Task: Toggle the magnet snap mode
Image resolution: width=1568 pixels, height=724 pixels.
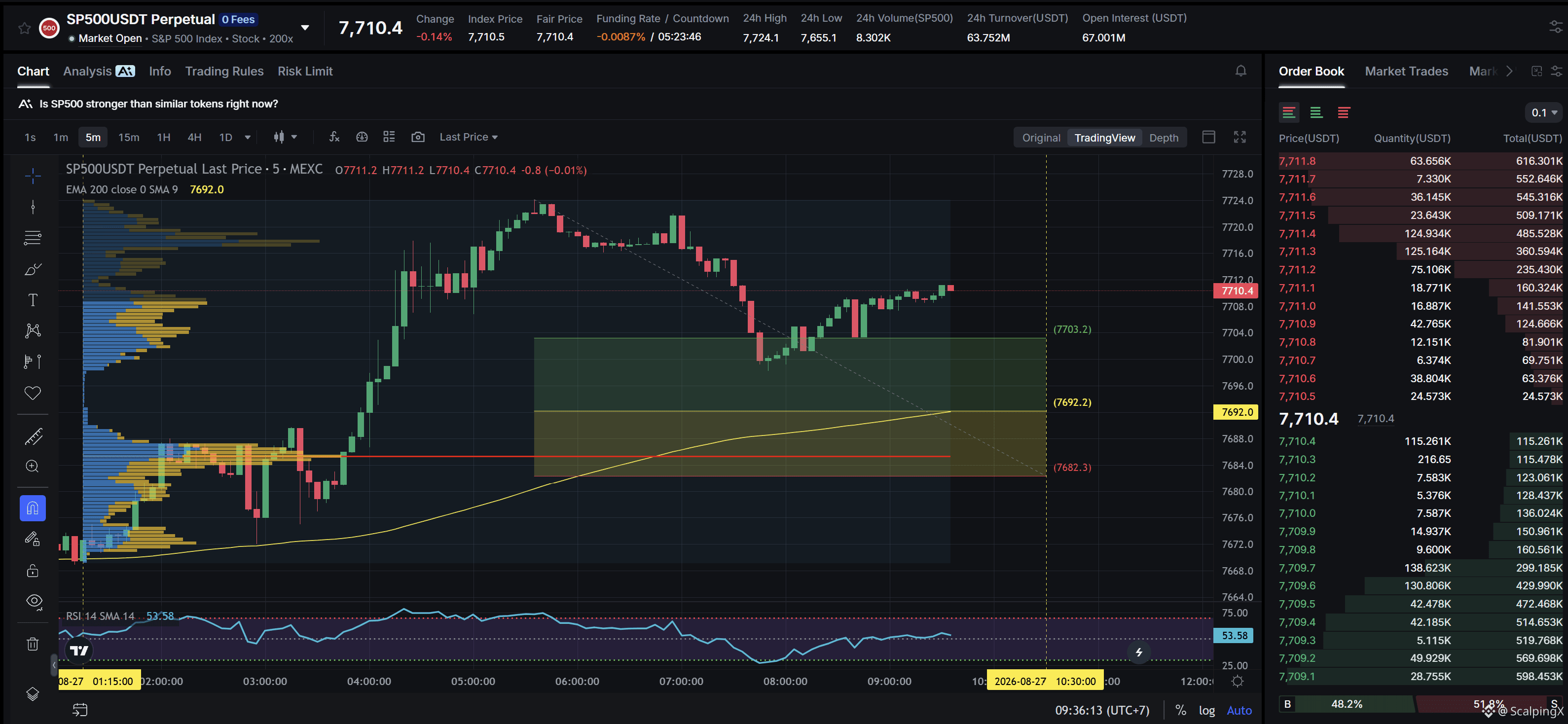Action: (33, 508)
